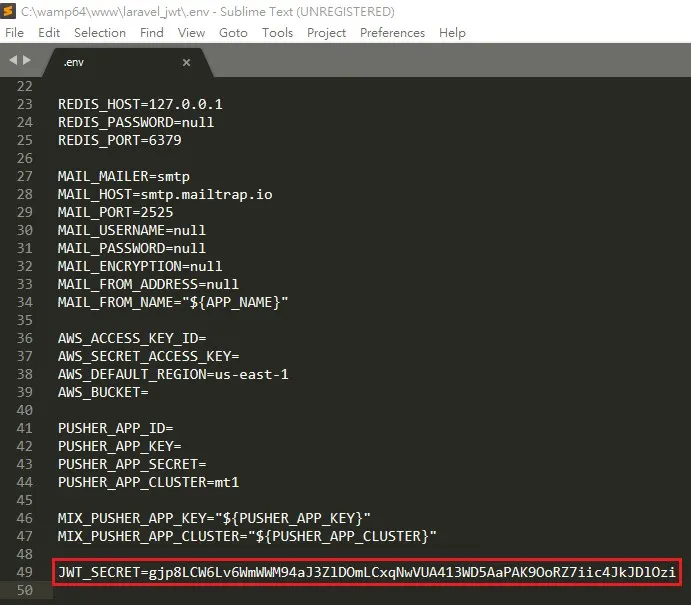Click line AWS_ACCESS_KEY_ID=

click(x=132, y=338)
